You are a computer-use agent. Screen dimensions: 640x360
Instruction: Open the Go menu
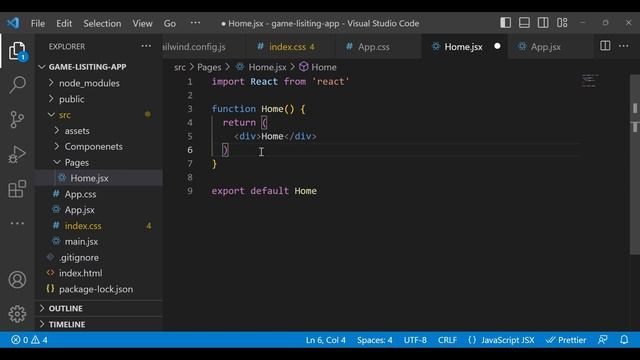[x=170, y=23]
